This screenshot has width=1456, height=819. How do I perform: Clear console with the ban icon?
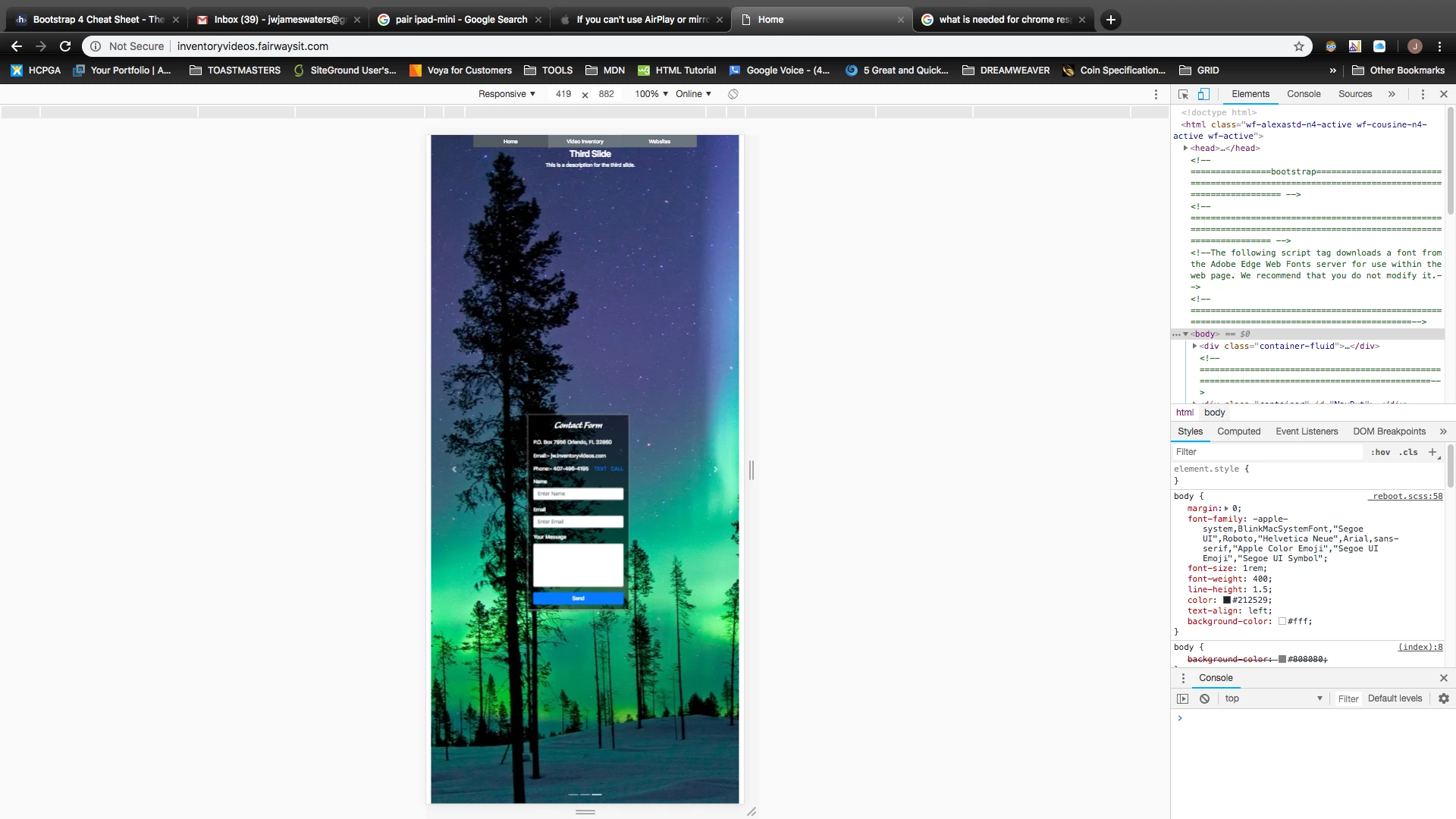(1204, 698)
